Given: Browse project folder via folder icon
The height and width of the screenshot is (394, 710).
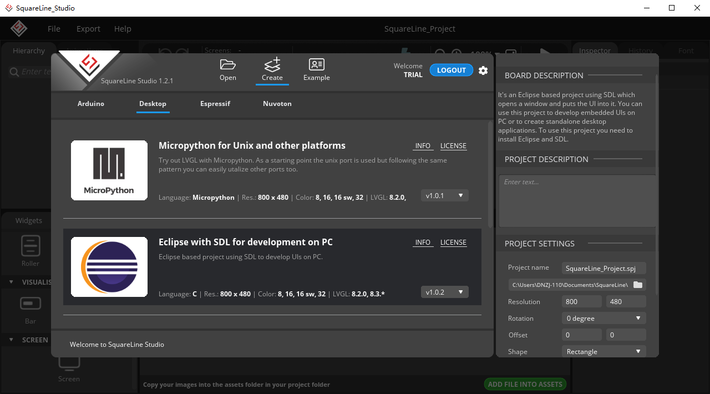Looking at the screenshot, I should pyautogui.click(x=638, y=285).
